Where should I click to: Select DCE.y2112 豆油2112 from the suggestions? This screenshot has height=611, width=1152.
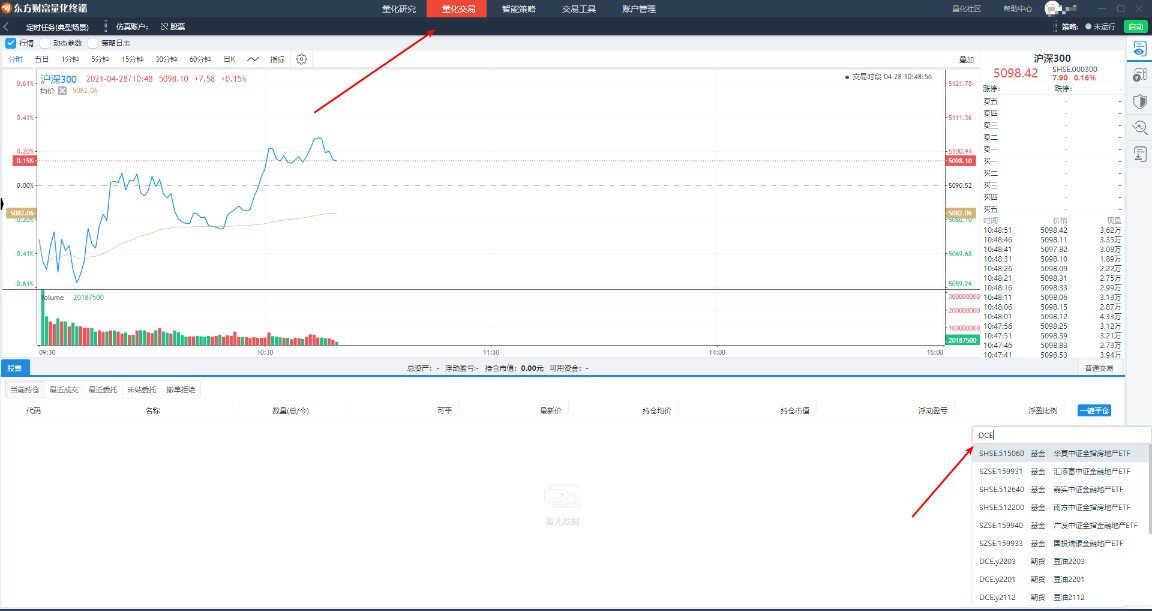pos(1061,597)
